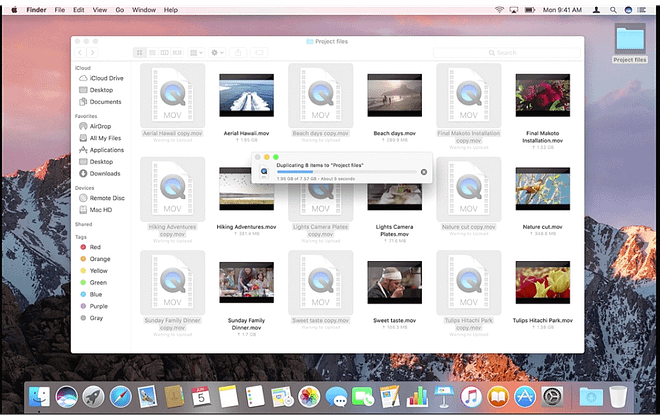
Task: Switch to icon view in toolbar
Action: pyautogui.click(x=139, y=52)
